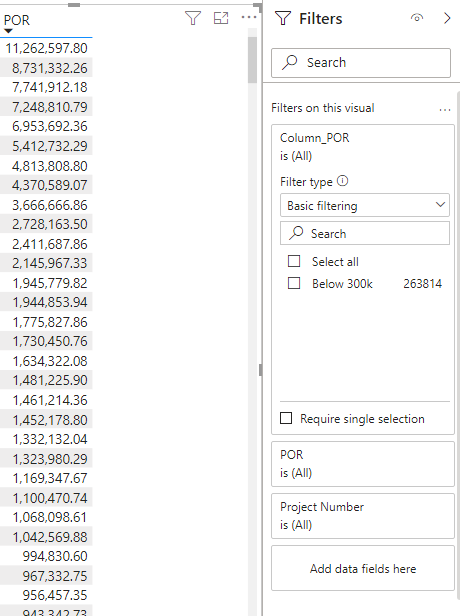Click the Search box under Basic filtering

365,233
